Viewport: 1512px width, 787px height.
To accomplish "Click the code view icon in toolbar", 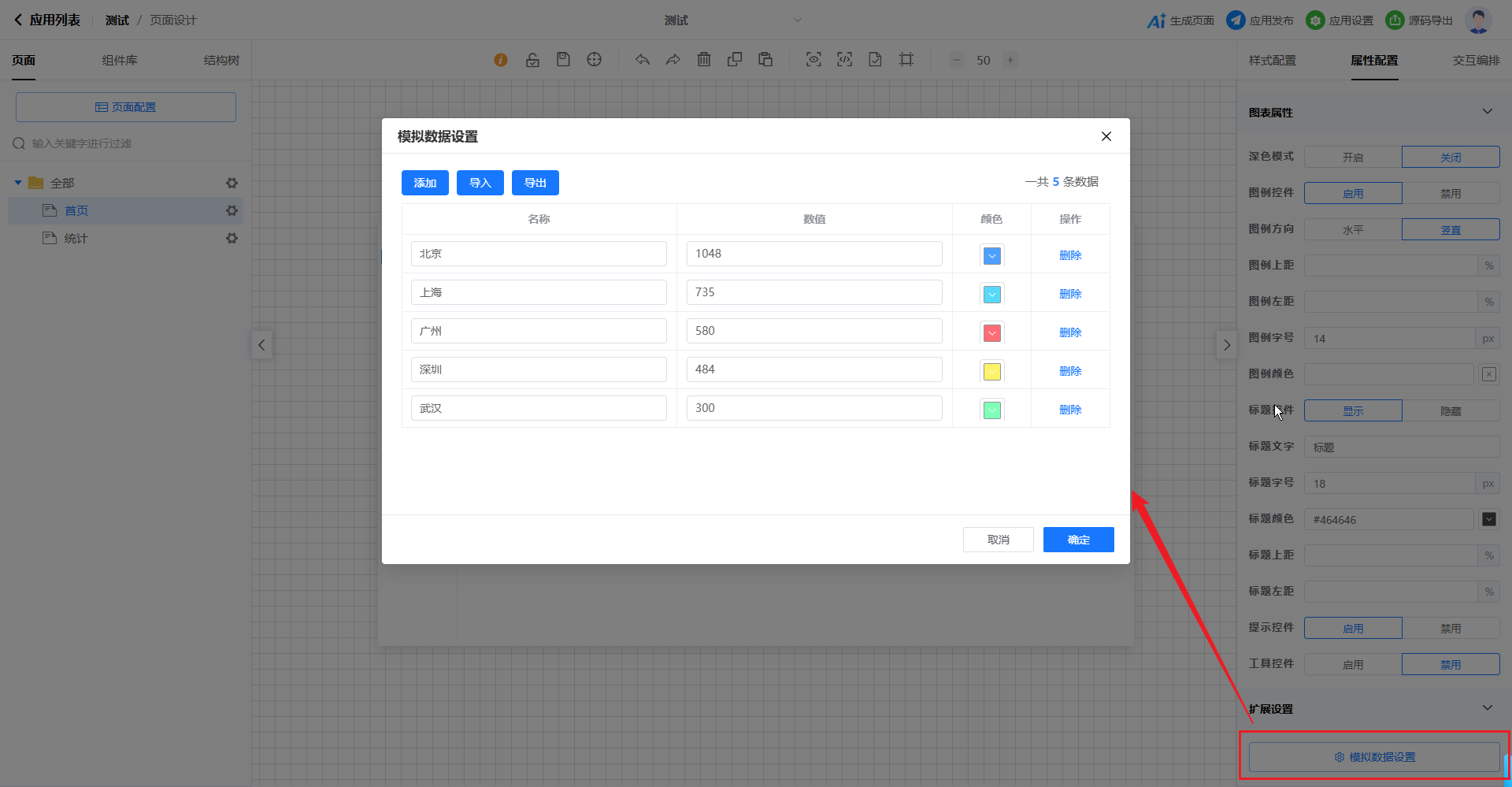I will pyautogui.click(x=844, y=60).
